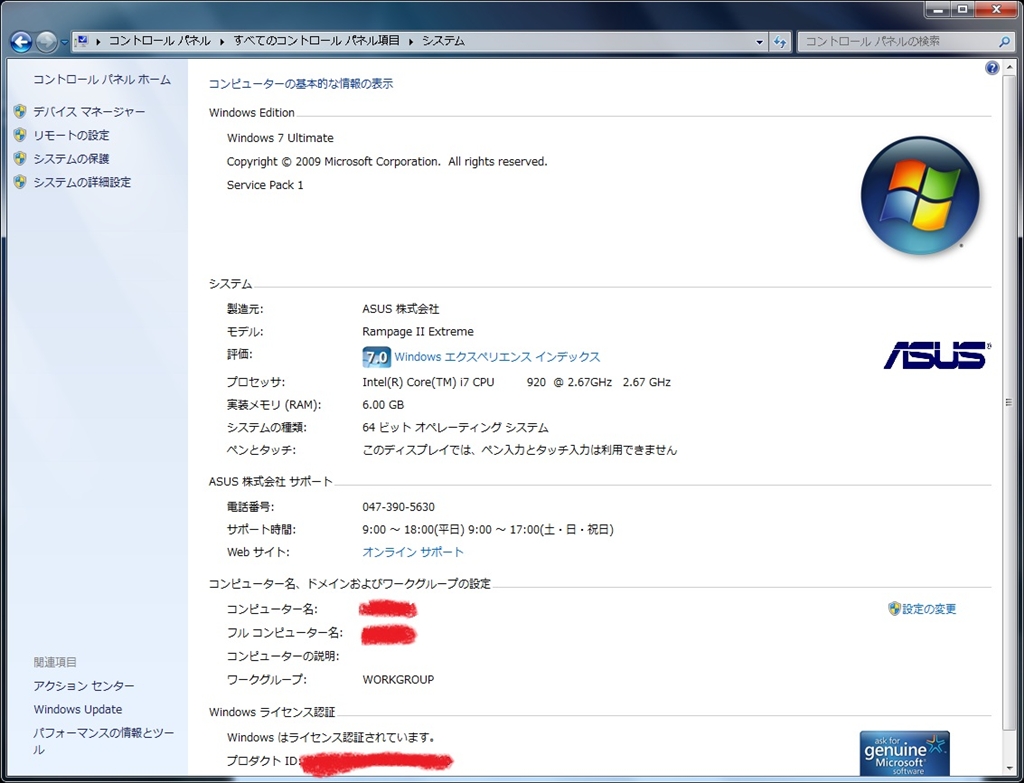
Task: Open アクション センター link
Action: point(84,686)
